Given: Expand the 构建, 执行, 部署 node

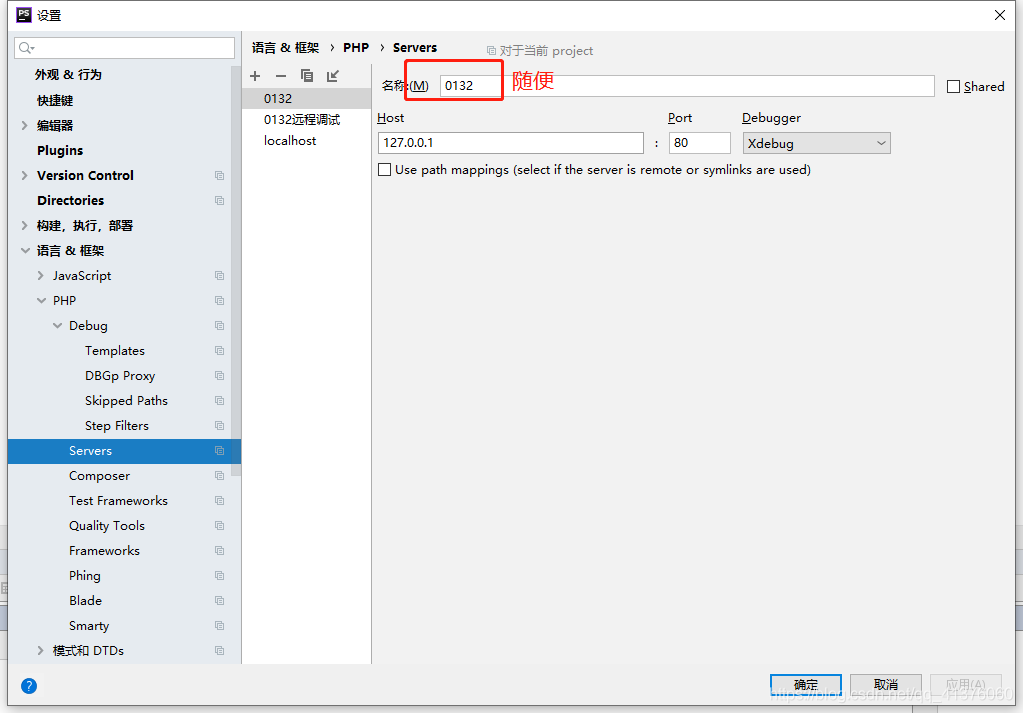Looking at the screenshot, I should click(25, 226).
